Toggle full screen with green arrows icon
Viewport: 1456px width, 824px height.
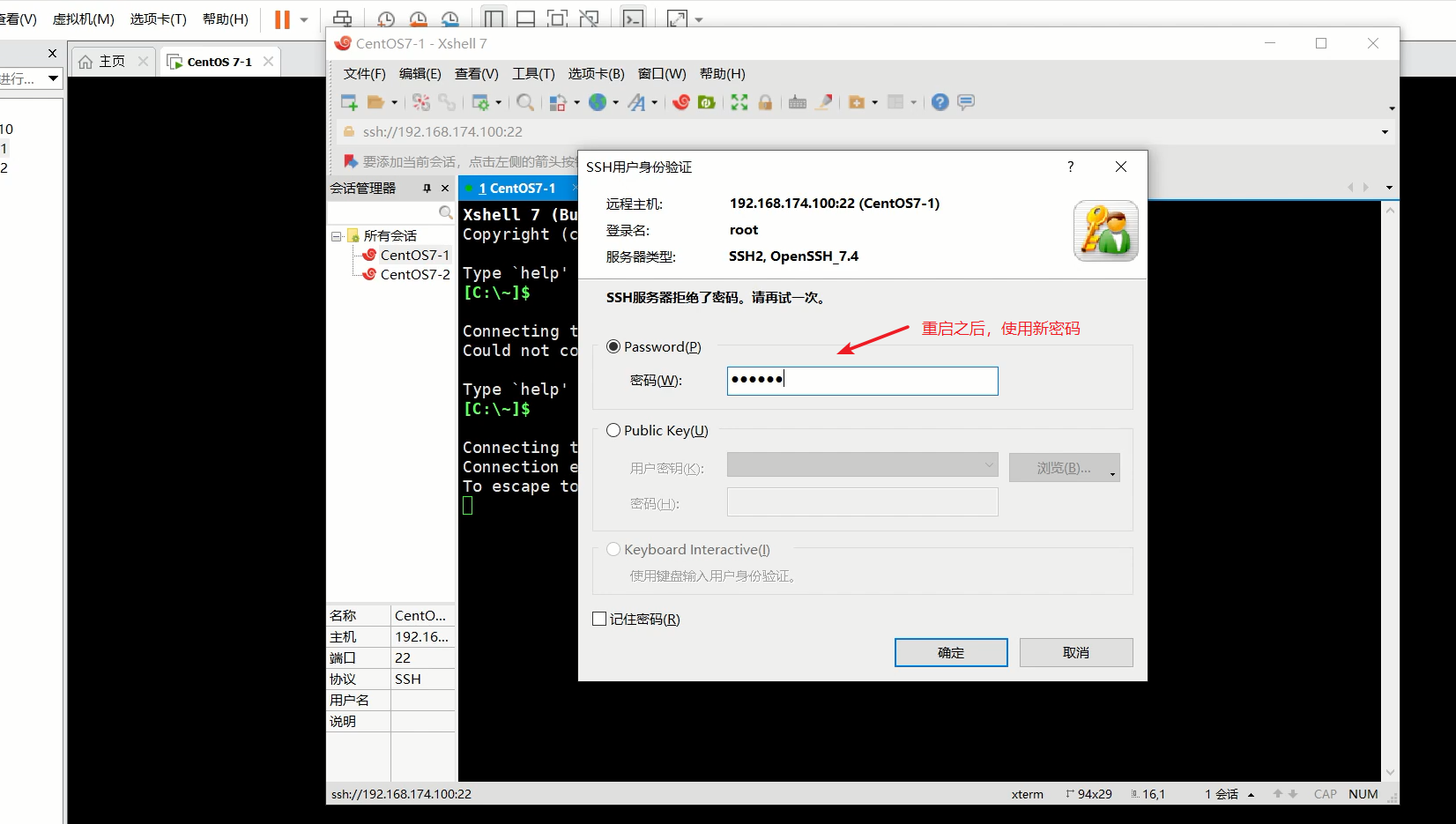739,102
